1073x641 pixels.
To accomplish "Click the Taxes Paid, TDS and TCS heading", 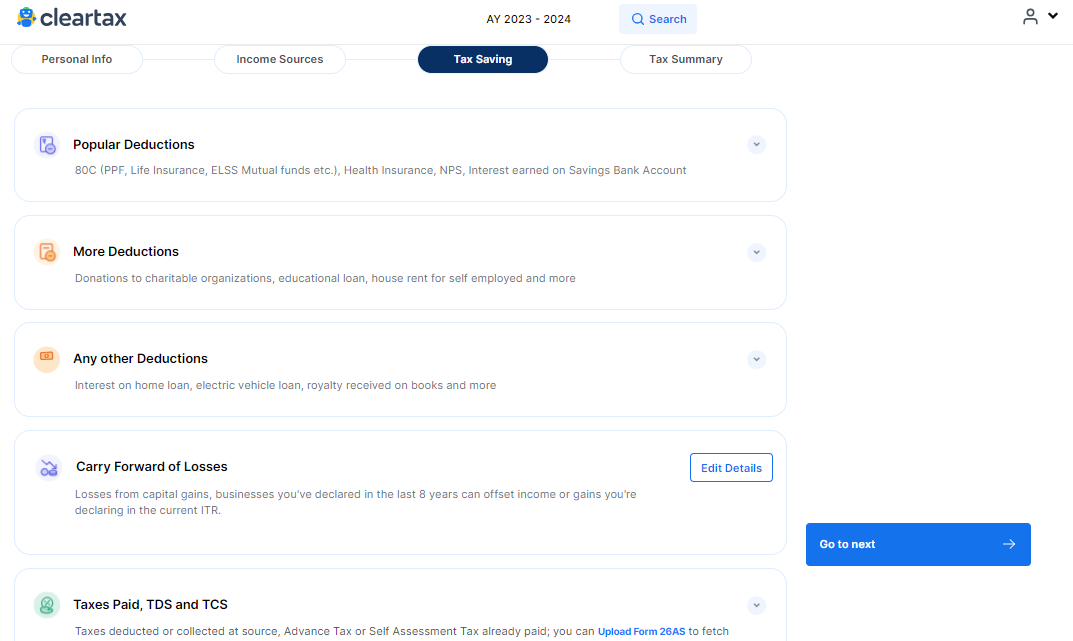I will (x=151, y=605).
